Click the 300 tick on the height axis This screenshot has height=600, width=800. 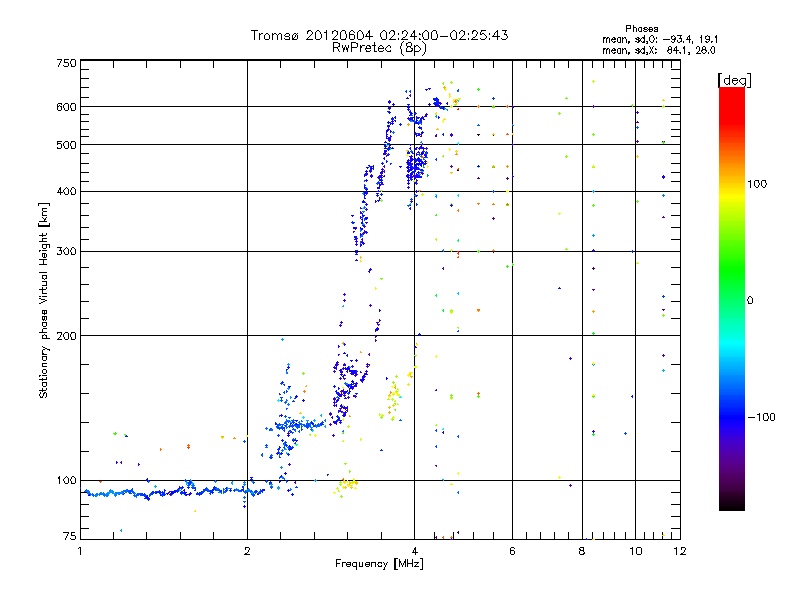coord(66,251)
